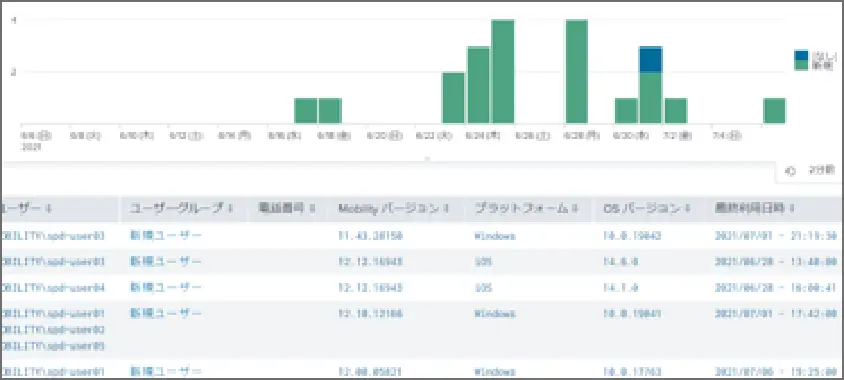844x380 pixels.
Task: Click the collapse handle under the chart
Action: click(x=427, y=159)
